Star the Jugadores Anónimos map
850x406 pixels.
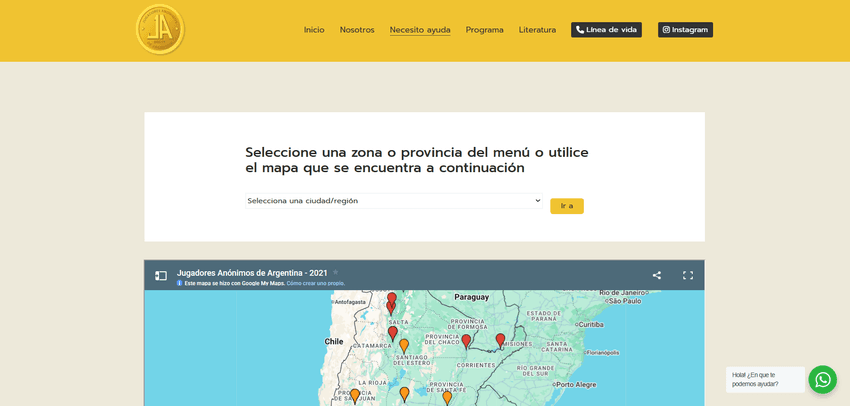(x=336, y=272)
